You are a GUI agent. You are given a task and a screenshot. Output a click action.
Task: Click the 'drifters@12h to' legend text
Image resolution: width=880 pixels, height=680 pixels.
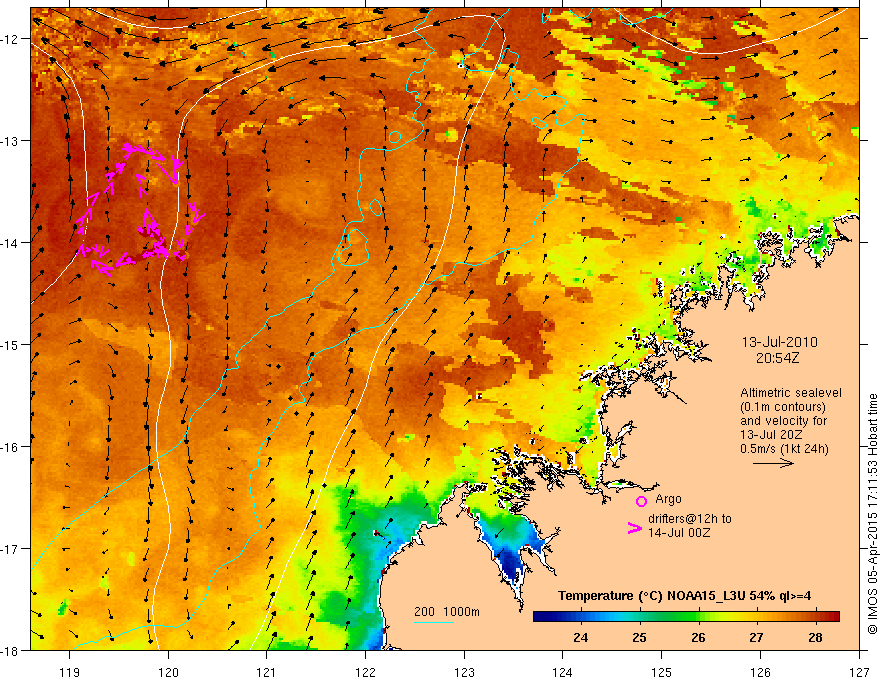click(x=690, y=519)
